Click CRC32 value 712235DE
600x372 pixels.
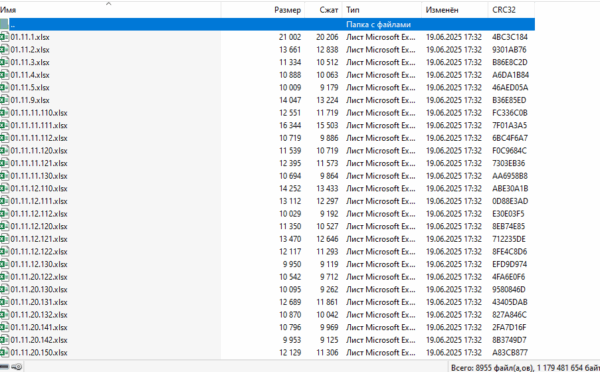(x=509, y=239)
